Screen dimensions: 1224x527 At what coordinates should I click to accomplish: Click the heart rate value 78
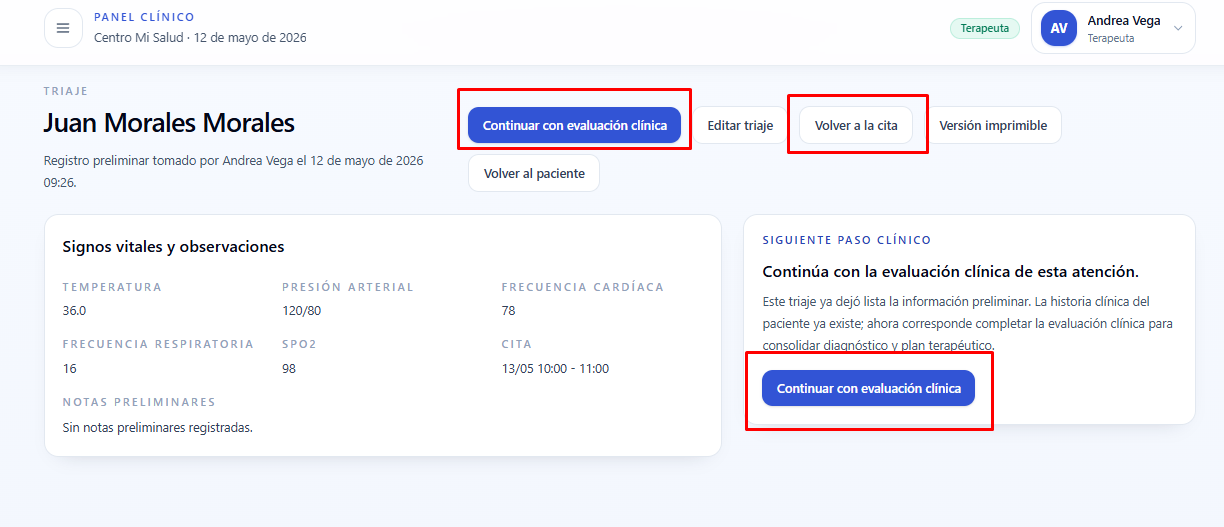click(509, 310)
